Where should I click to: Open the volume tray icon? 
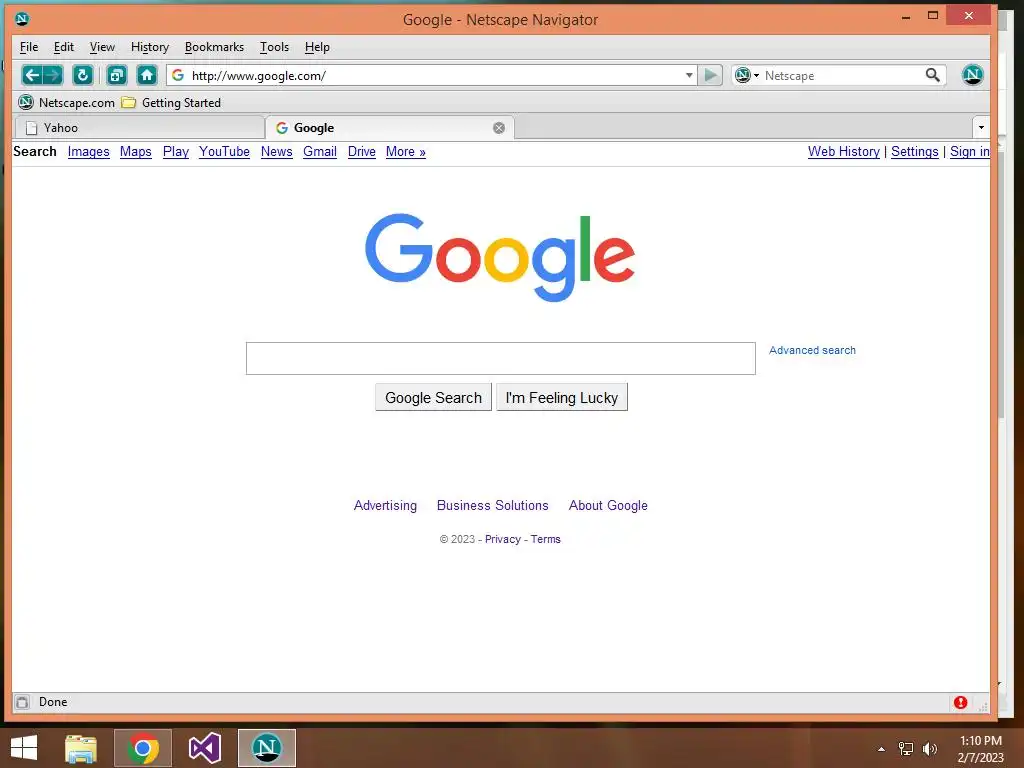click(x=929, y=749)
